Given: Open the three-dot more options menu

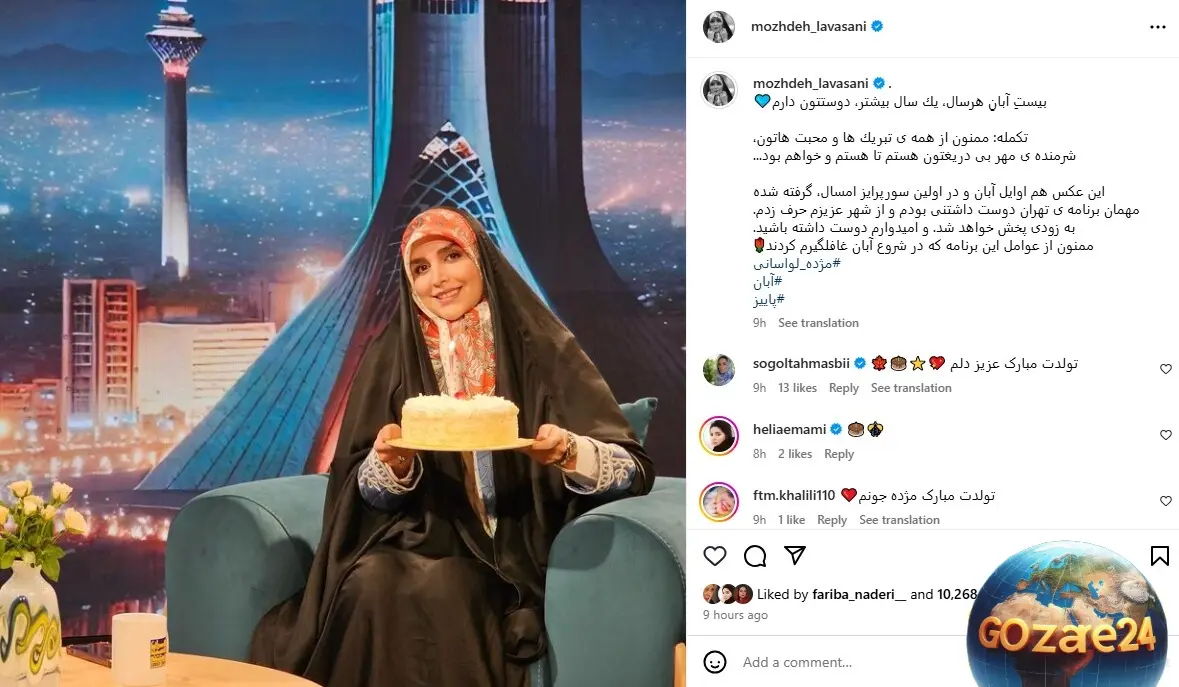Looking at the screenshot, I should click(1157, 27).
